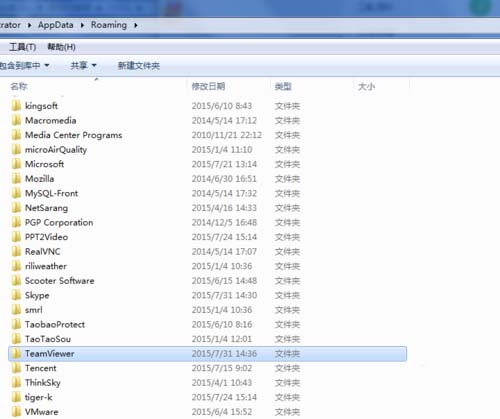Open the 工具(T) menu
500x419 pixels.
(23, 47)
